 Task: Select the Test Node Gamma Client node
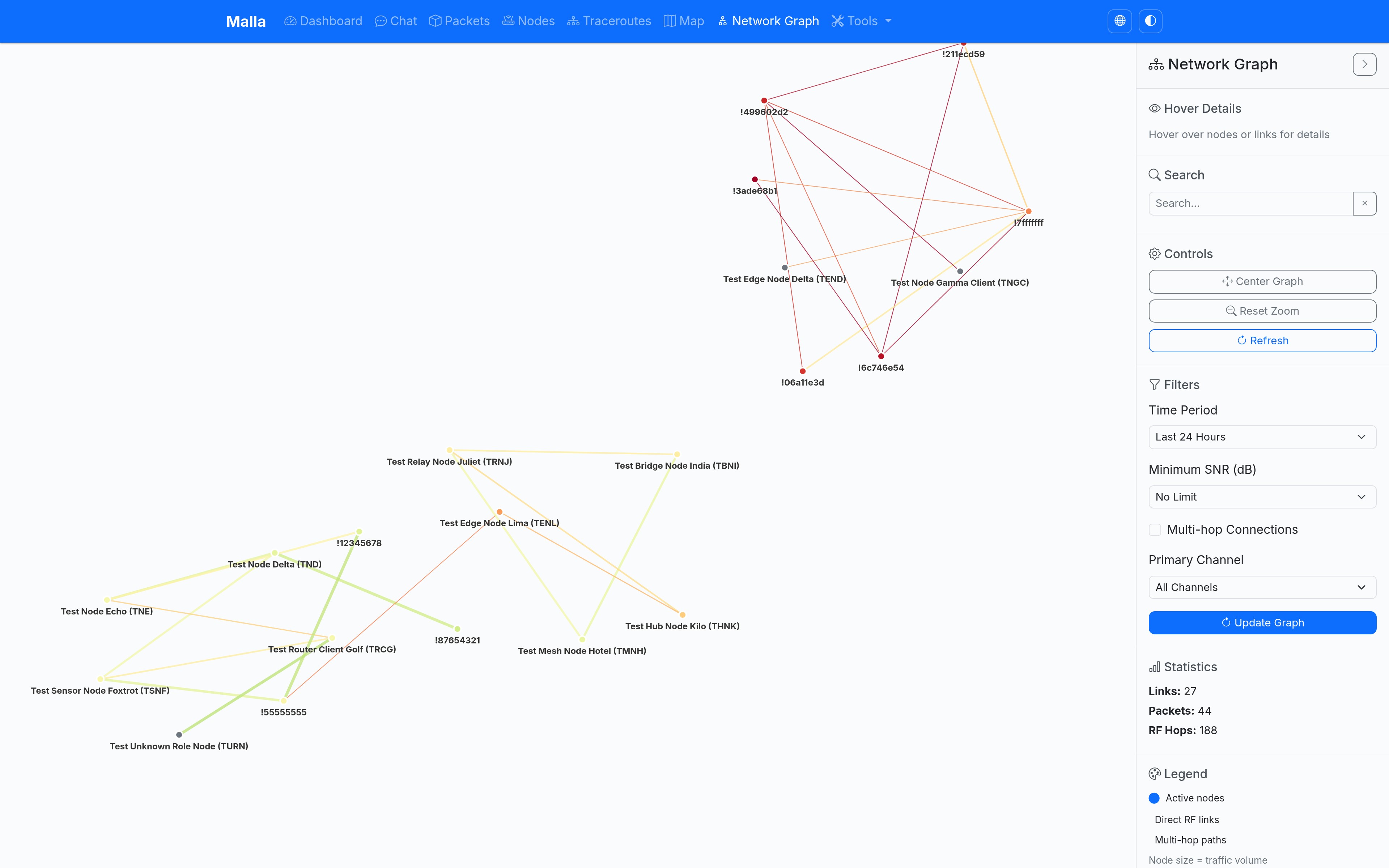[960, 272]
